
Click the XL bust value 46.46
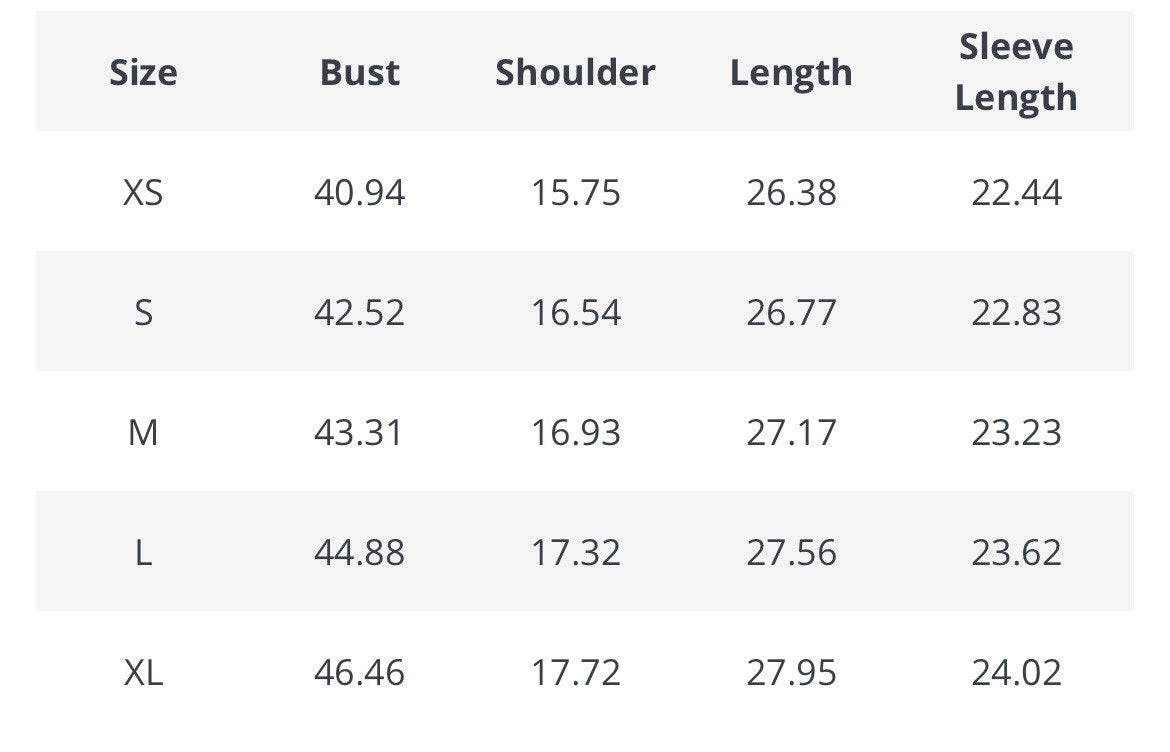(x=359, y=672)
